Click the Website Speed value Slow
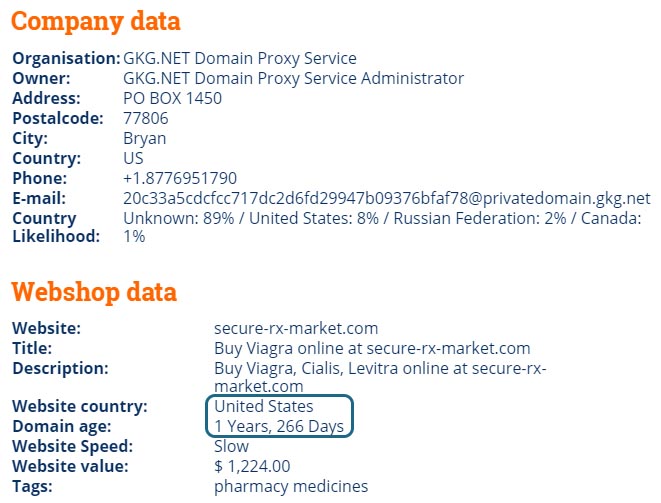 click(x=231, y=447)
